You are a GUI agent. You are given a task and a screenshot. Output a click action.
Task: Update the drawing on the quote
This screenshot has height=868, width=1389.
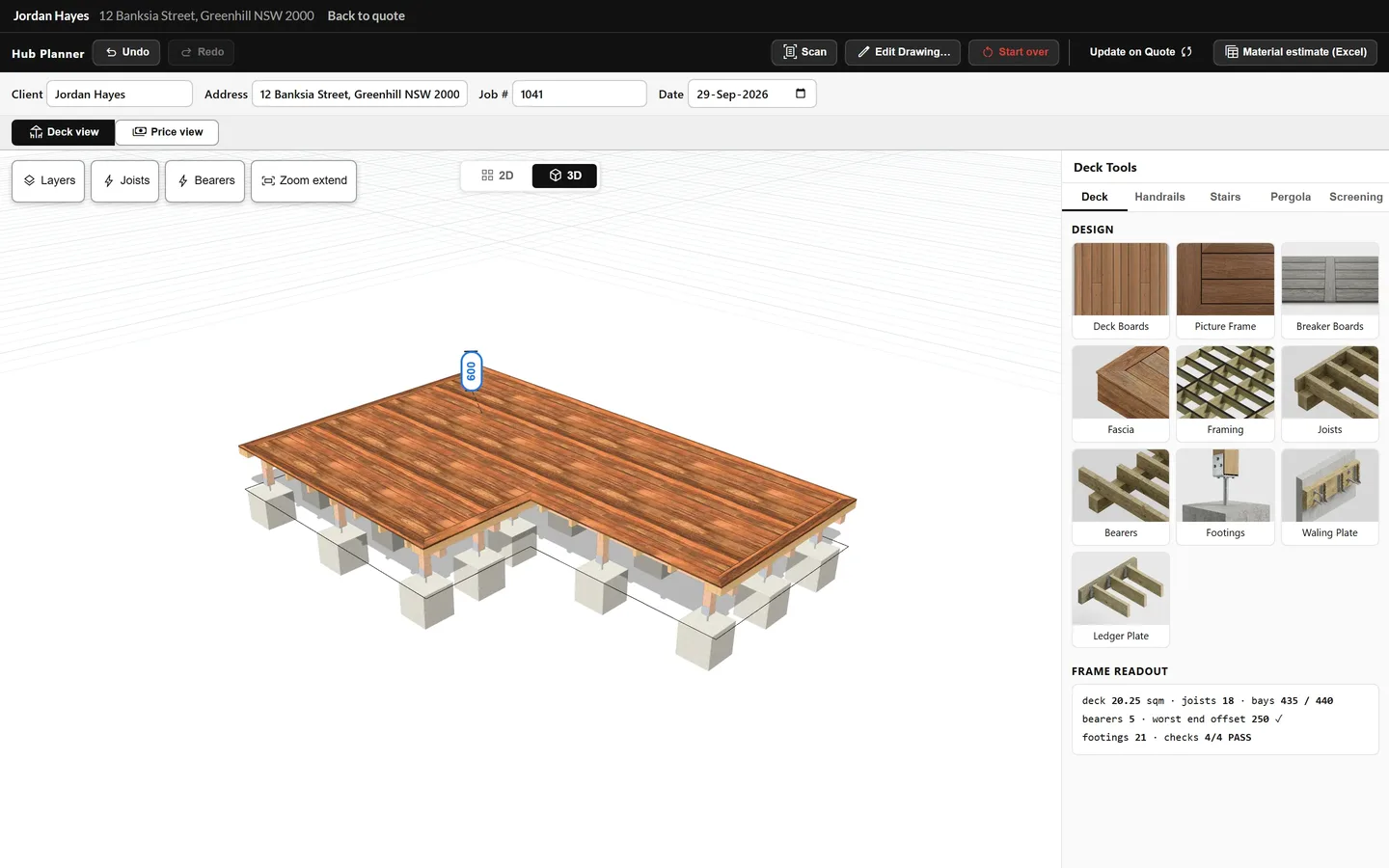pos(1141,52)
